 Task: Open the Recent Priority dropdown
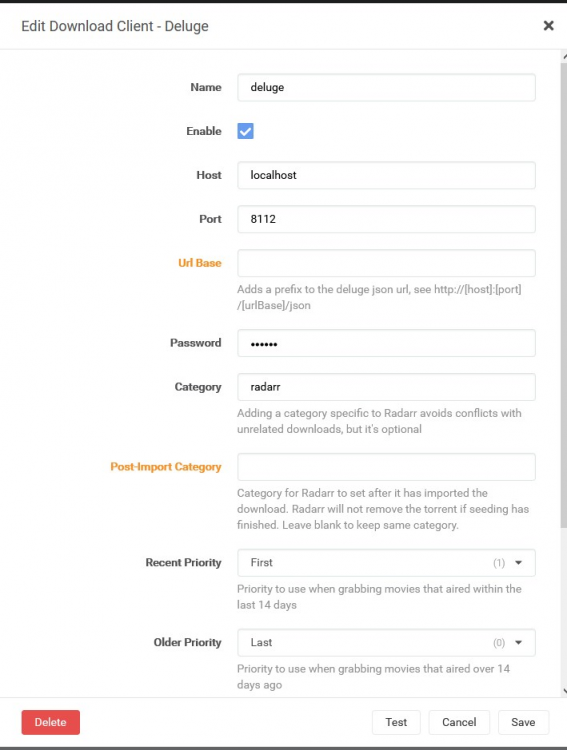386,562
